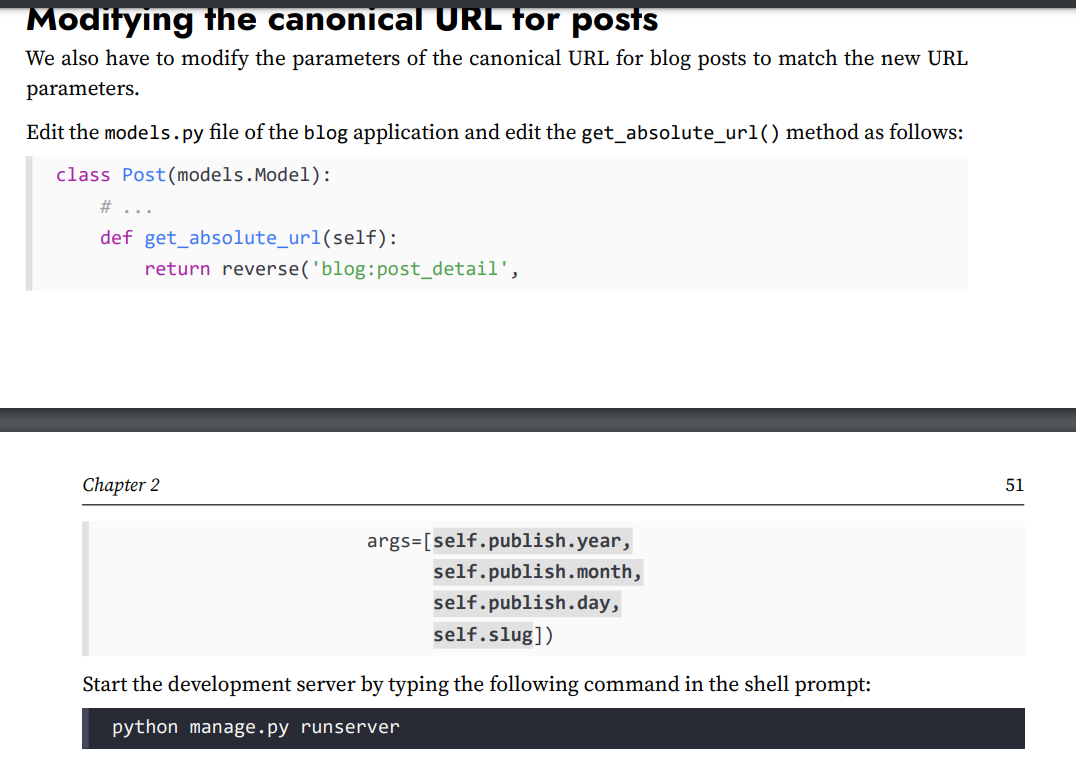
Task: Click the inline code "get_absolute_url()" in the paragraph
Action: click(680, 133)
